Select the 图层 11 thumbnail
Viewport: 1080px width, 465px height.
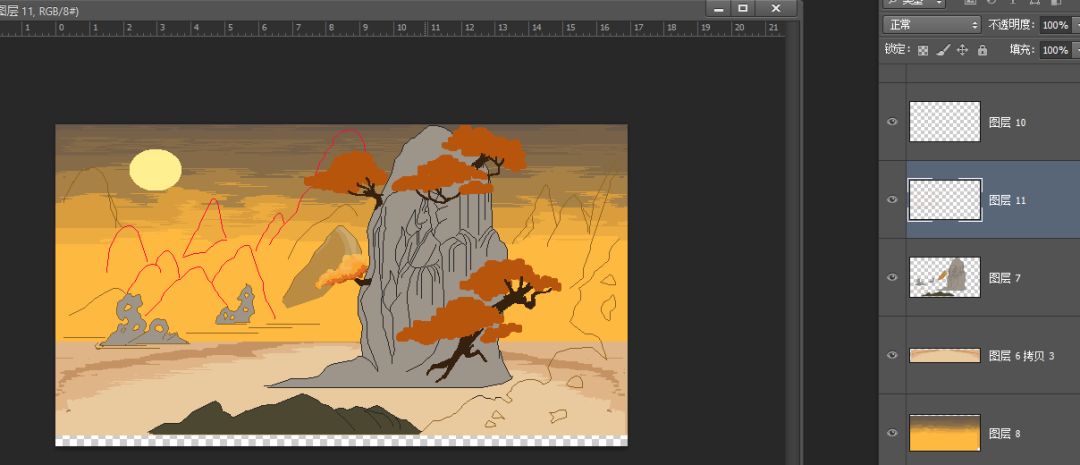(x=945, y=200)
